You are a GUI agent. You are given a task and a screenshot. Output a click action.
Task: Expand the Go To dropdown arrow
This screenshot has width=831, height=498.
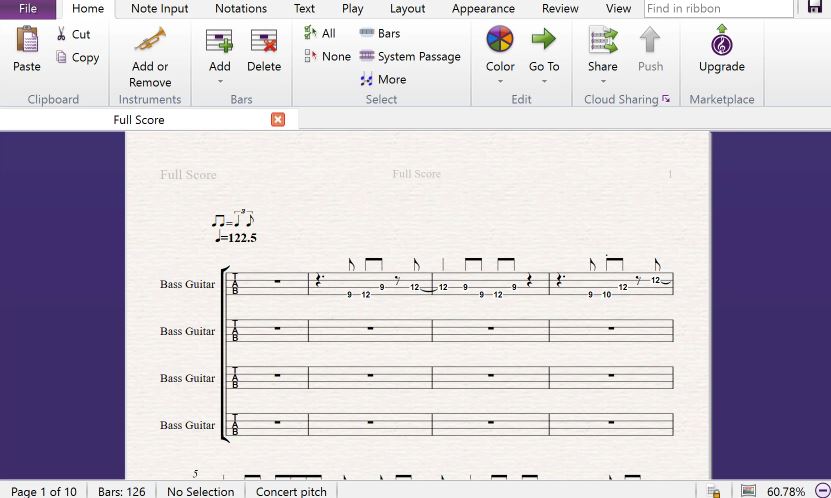click(544, 82)
